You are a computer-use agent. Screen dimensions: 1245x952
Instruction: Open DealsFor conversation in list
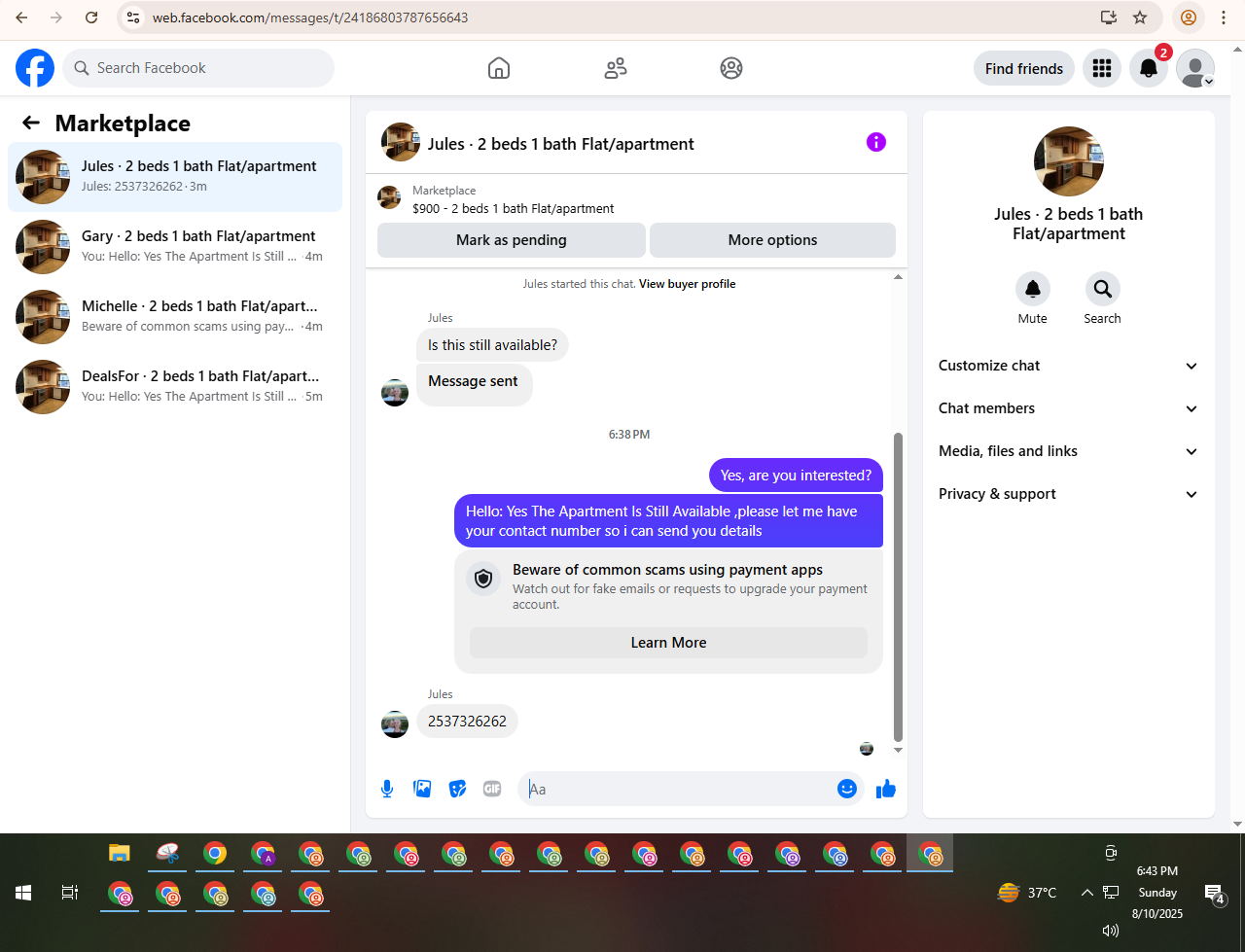coord(175,387)
